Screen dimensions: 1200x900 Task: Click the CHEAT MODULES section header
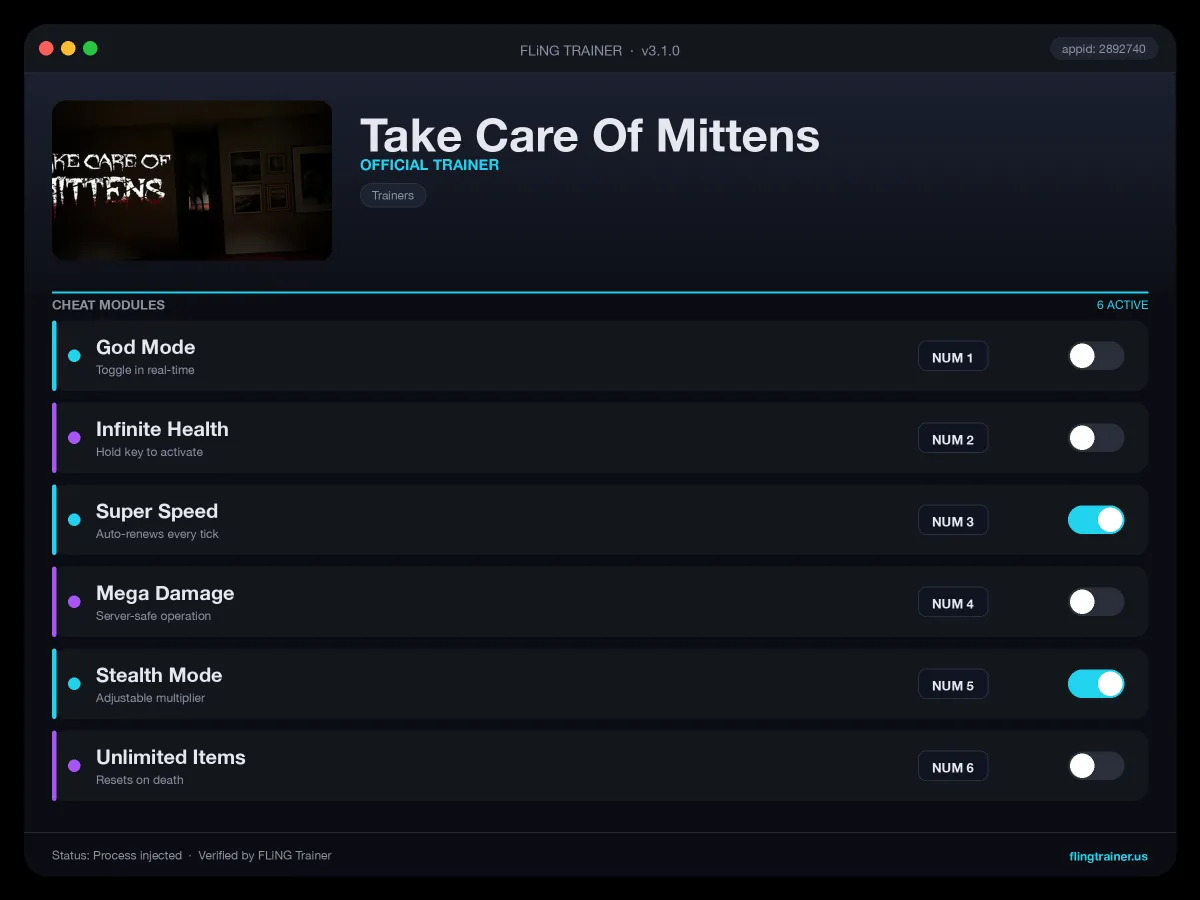point(108,305)
